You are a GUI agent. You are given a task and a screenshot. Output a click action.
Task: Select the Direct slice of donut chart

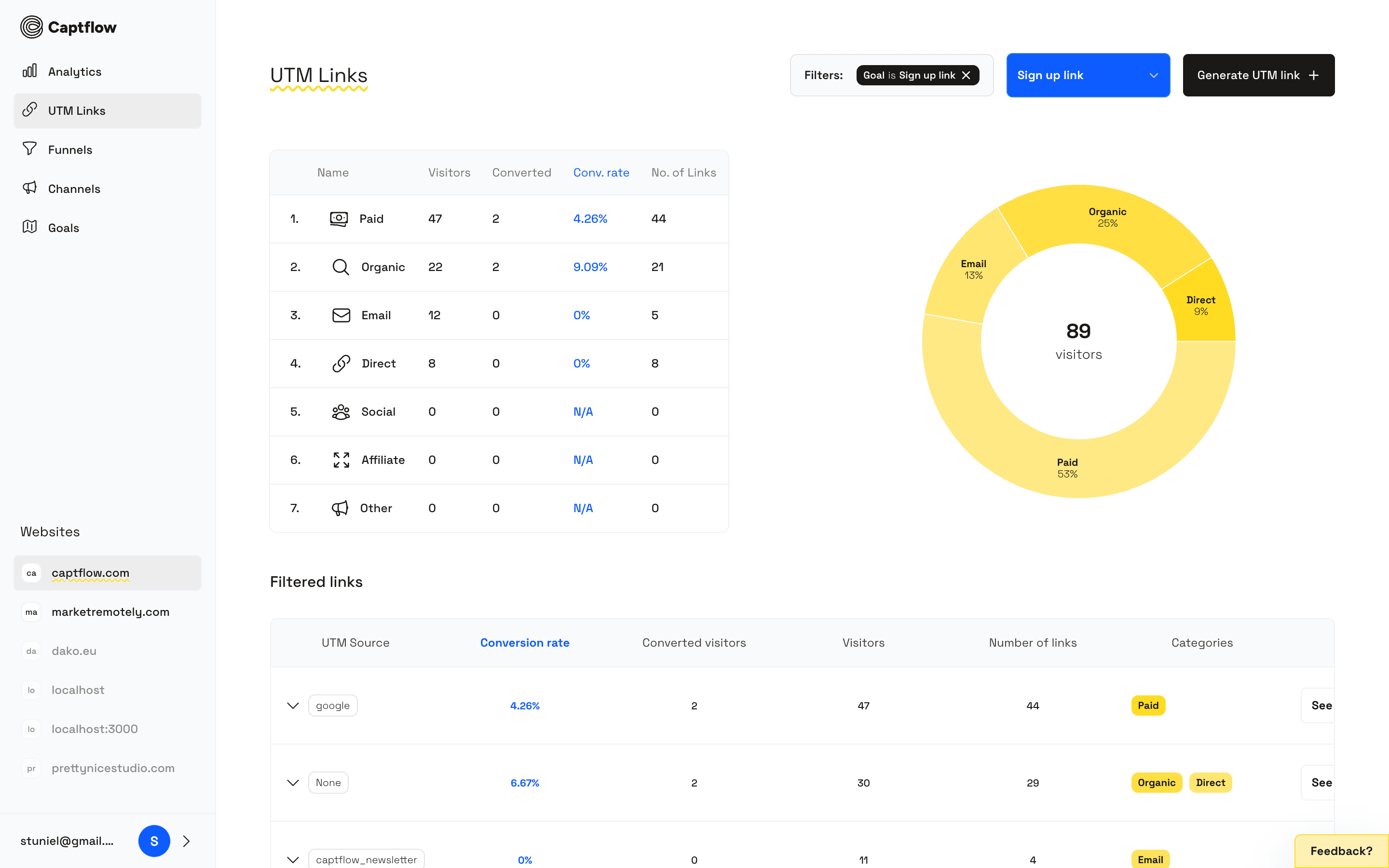[1201, 306]
